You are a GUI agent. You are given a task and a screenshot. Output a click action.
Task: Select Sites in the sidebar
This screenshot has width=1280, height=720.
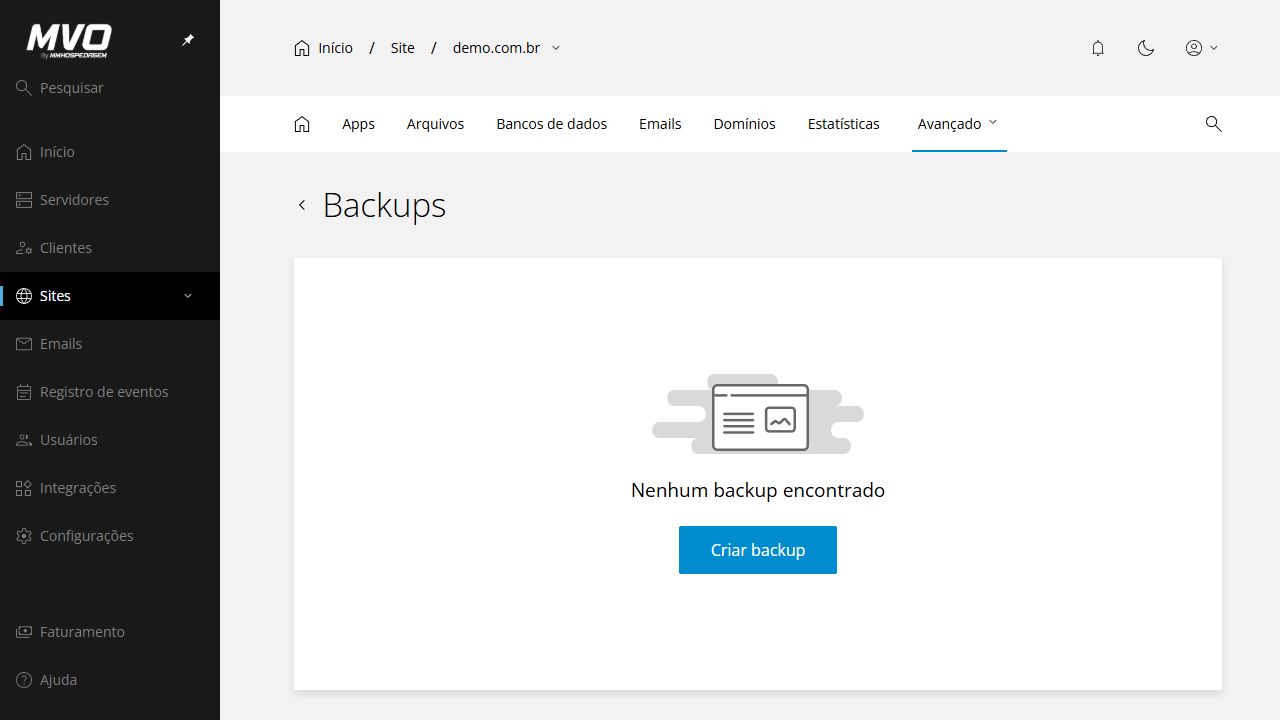pos(110,296)
